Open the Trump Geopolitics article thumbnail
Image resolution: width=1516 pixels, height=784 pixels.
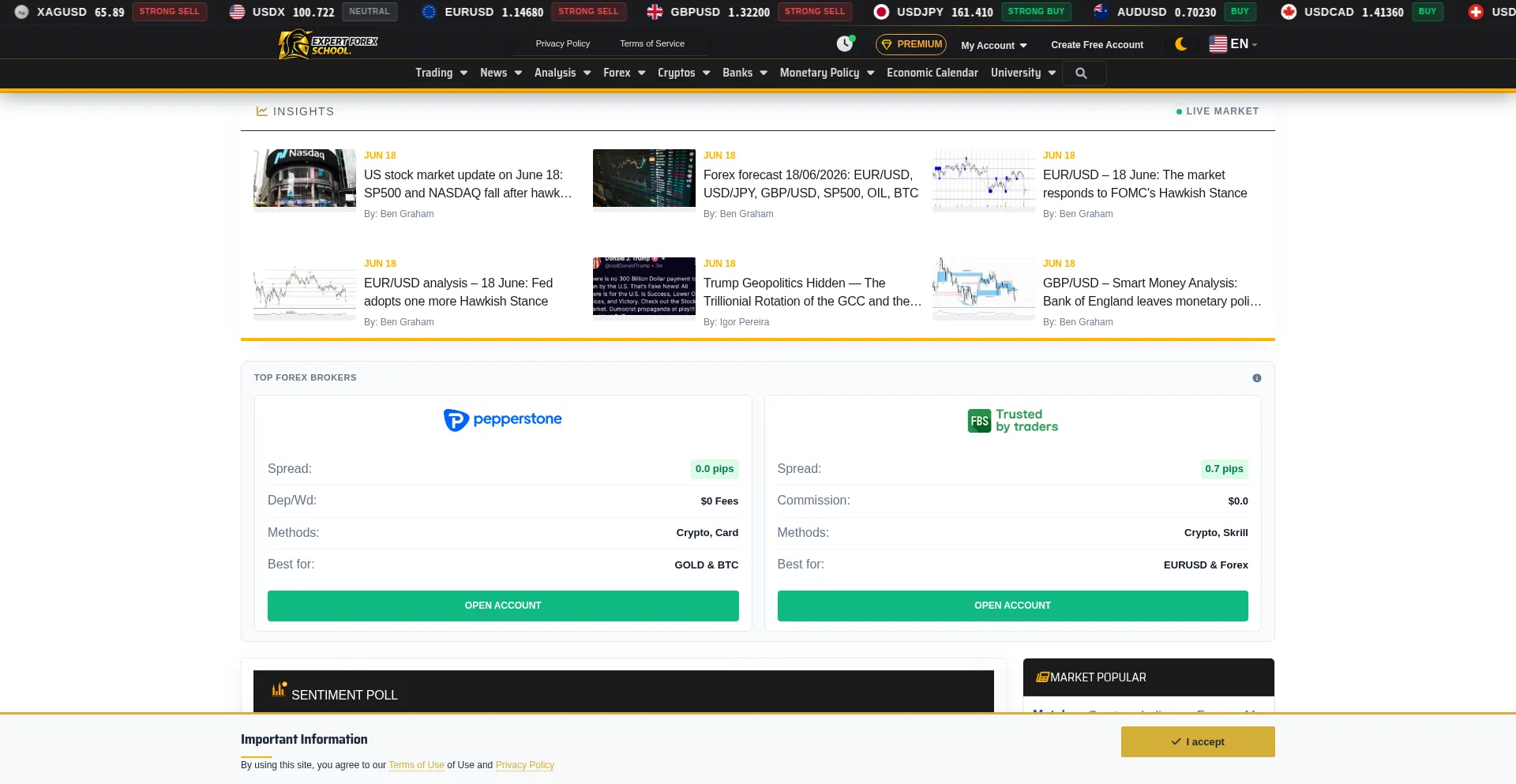644,287
